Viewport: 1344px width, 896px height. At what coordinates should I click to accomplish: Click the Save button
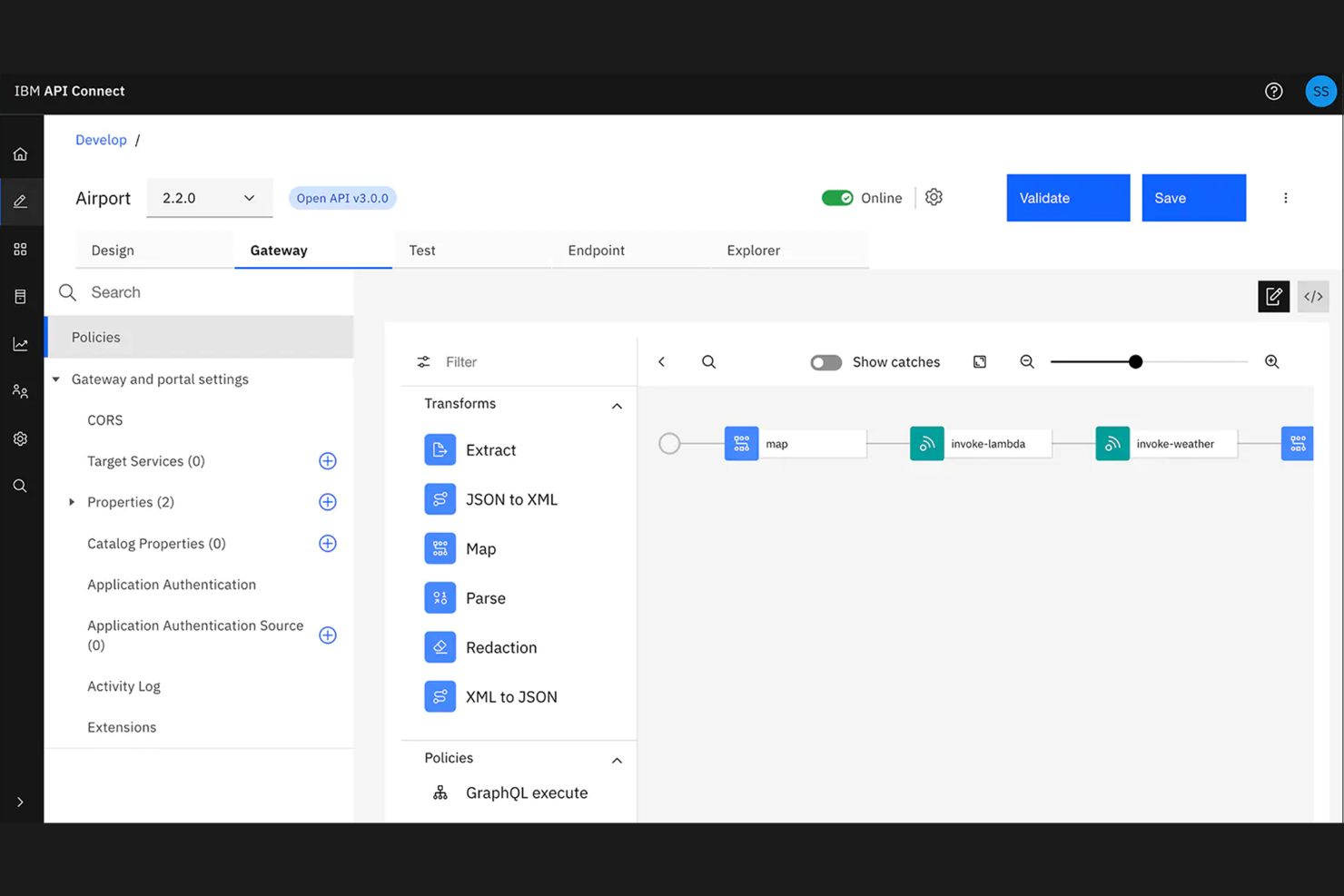coord(1193,198)
